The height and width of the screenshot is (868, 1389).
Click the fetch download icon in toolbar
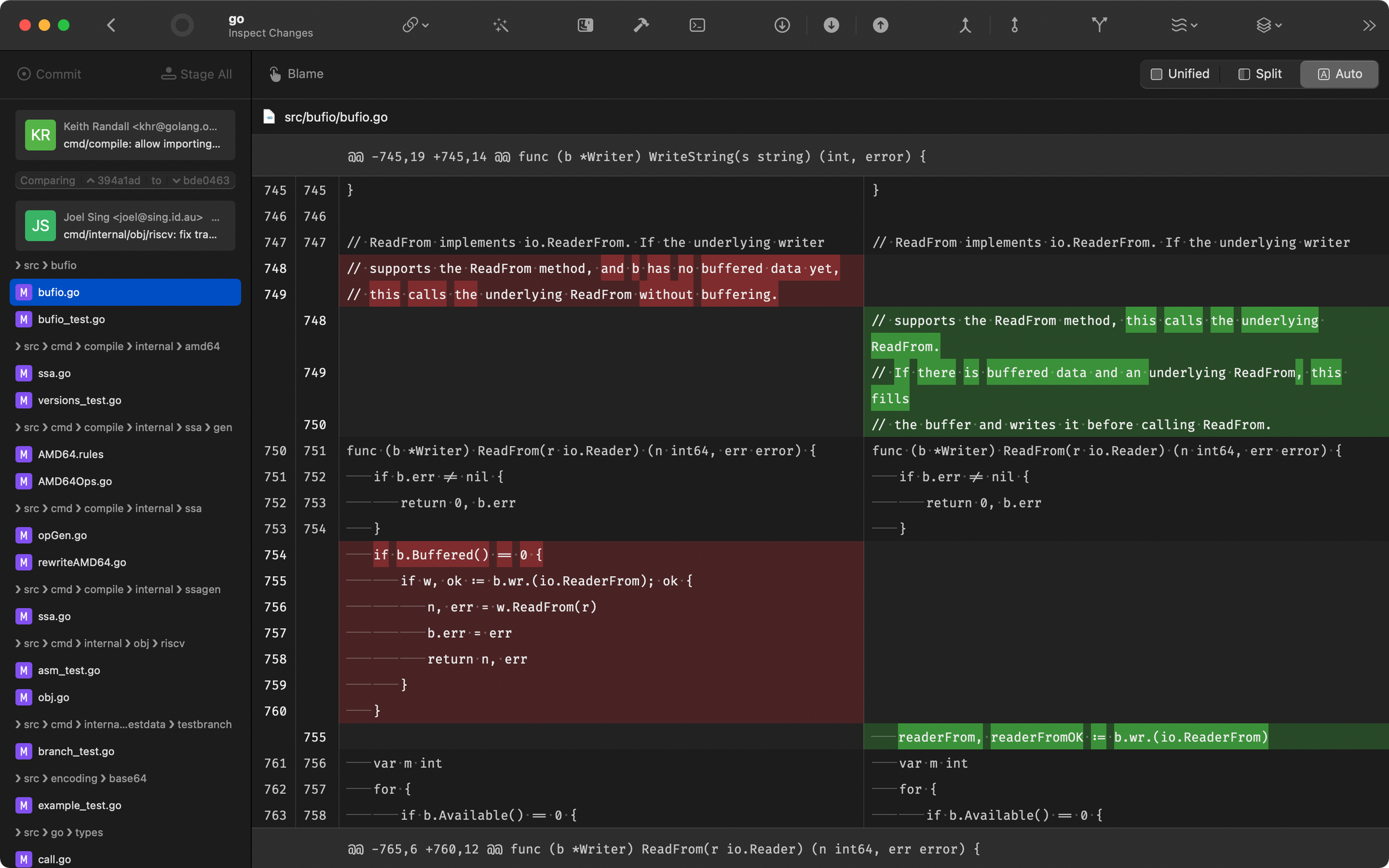tap(782, 25)
